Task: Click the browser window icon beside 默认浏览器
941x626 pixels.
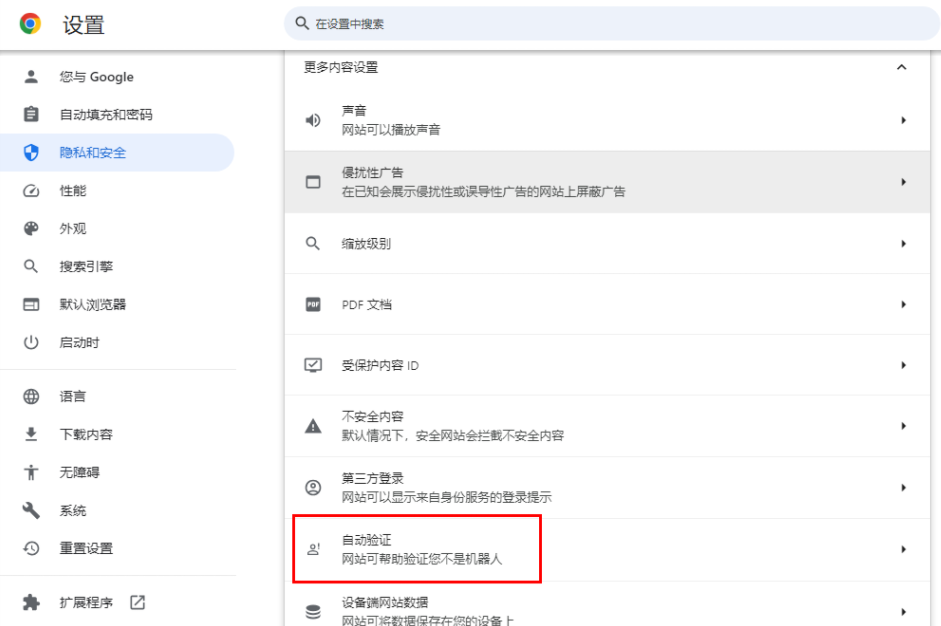Action: [31, 304]
